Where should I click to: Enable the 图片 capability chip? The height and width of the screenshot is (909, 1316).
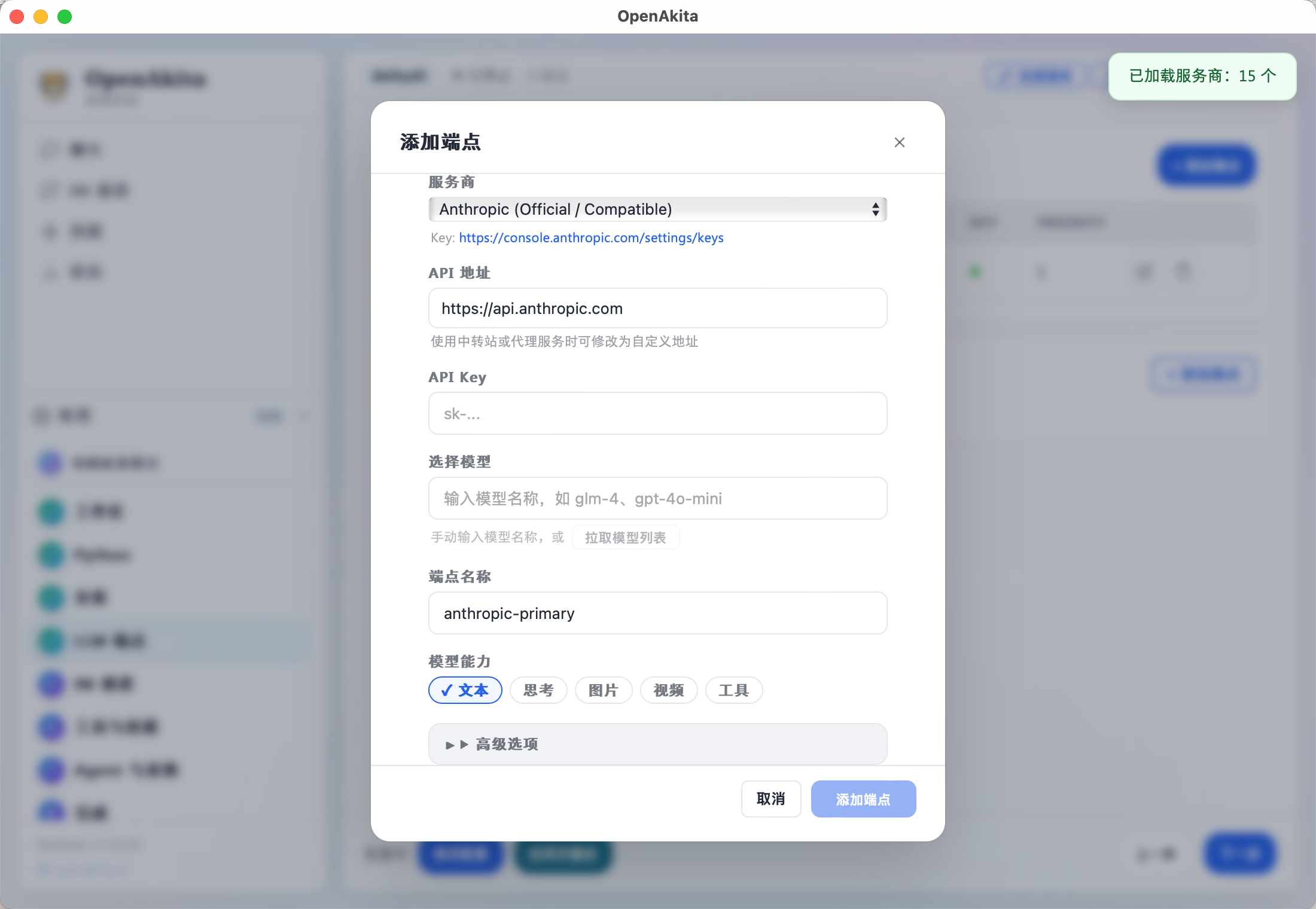coord(603,690)
